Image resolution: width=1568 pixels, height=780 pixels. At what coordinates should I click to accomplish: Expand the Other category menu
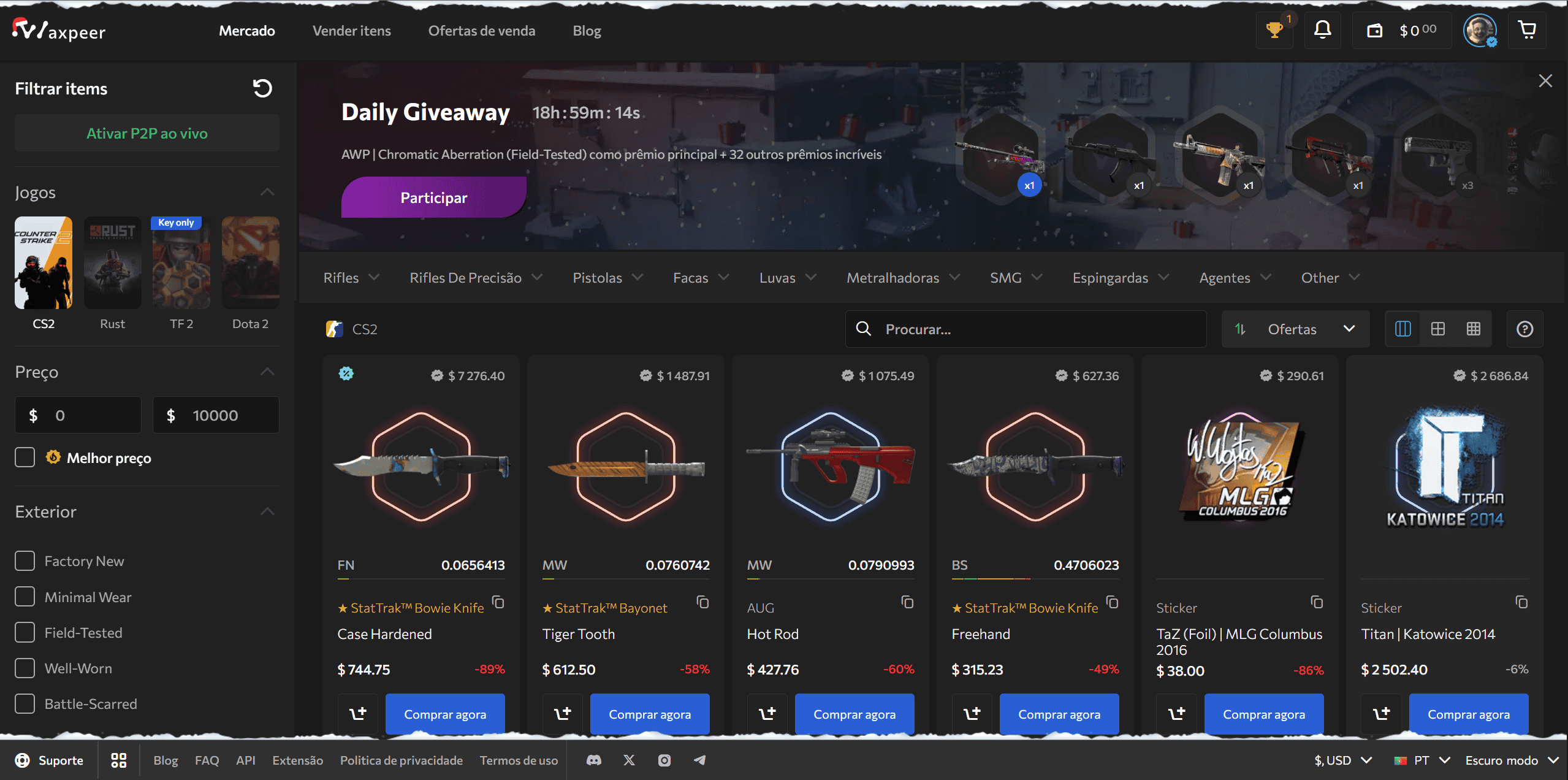click(1330, 278)
